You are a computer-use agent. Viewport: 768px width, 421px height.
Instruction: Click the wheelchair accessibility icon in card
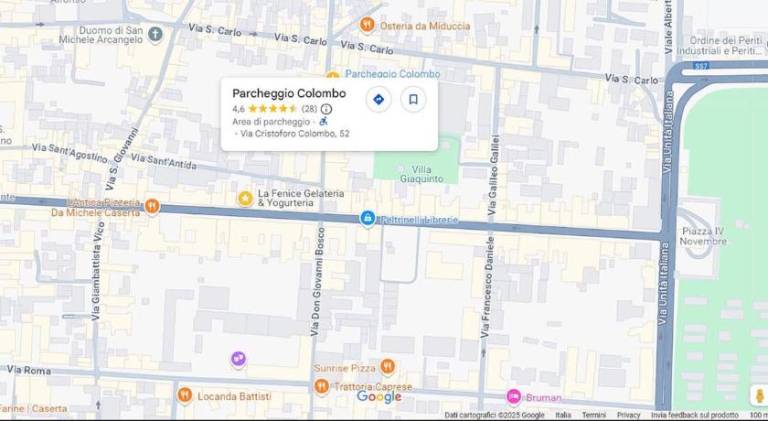(323, 121)
